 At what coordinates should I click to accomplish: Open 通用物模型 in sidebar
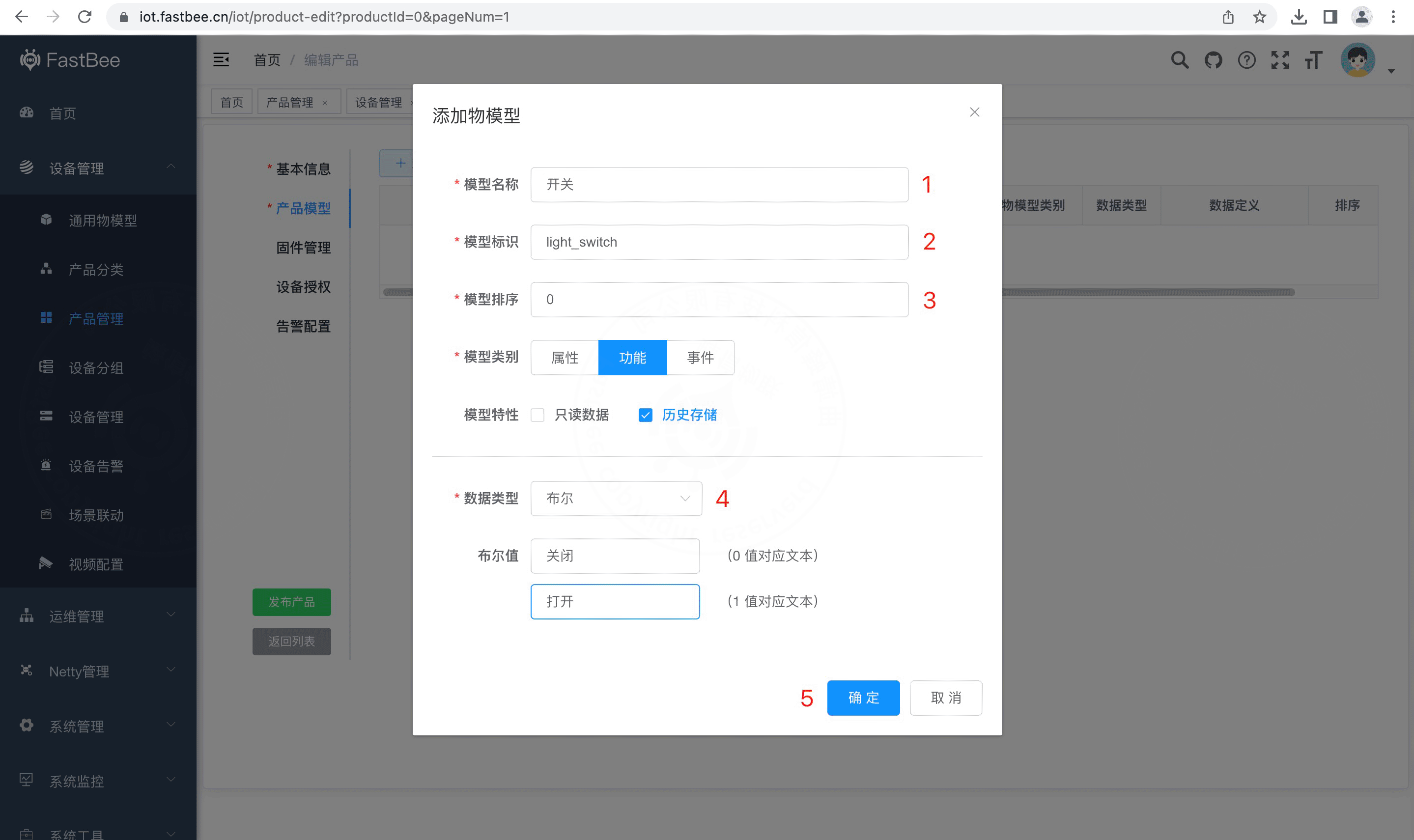pyautogui.click(x=98, y=220)
